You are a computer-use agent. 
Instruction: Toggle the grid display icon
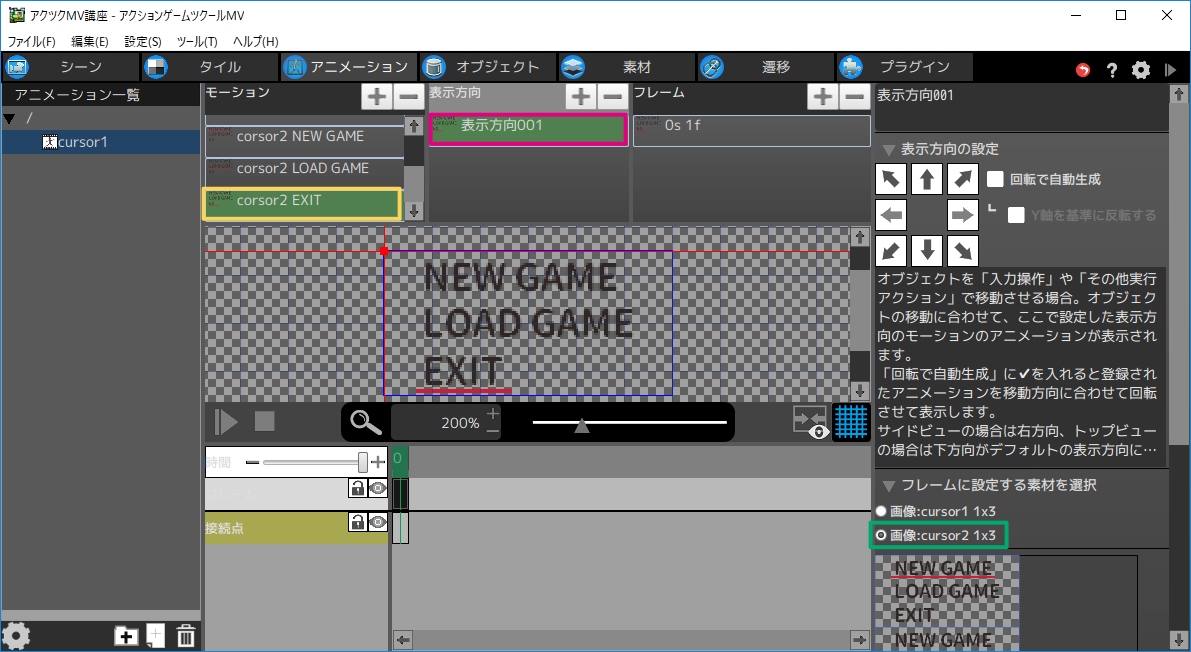(850, 422)
